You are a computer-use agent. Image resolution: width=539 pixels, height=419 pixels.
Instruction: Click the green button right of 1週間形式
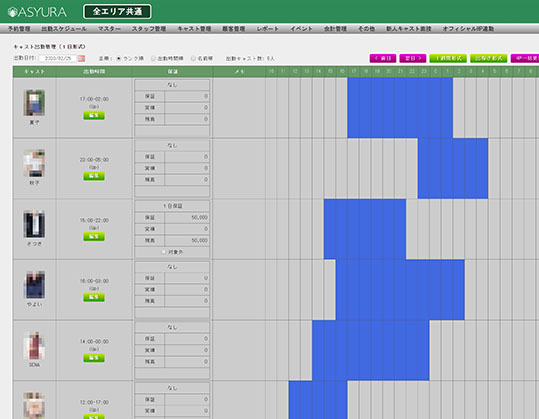coord(488,58)
